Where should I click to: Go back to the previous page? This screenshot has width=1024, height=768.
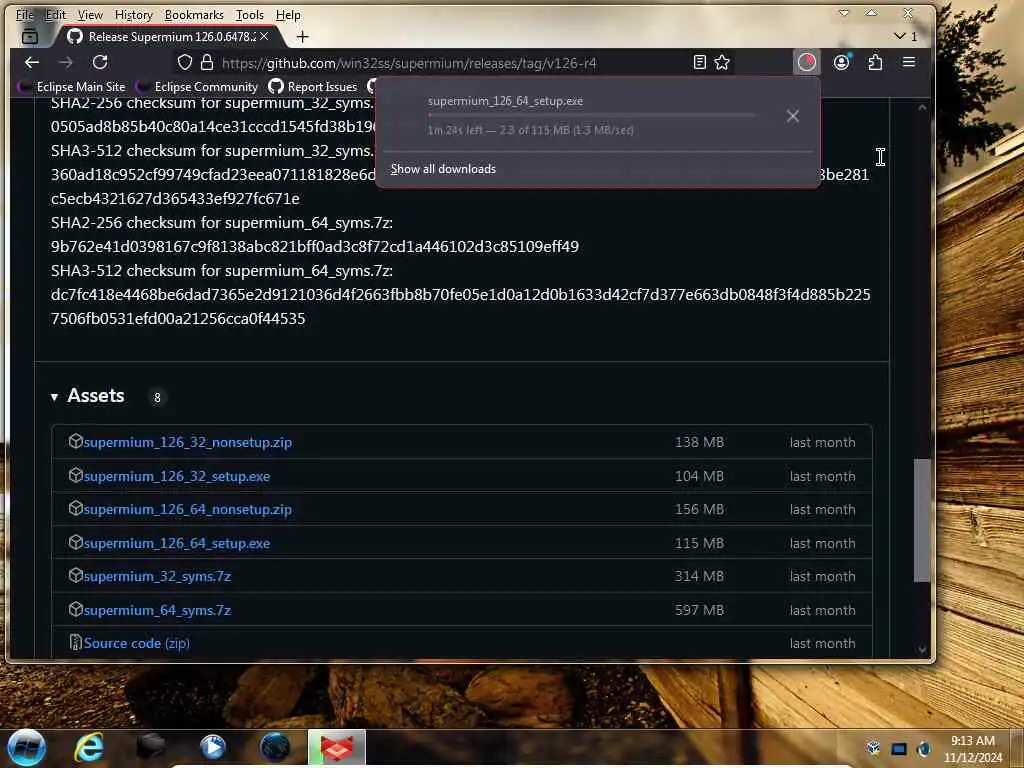pos(31,63)
